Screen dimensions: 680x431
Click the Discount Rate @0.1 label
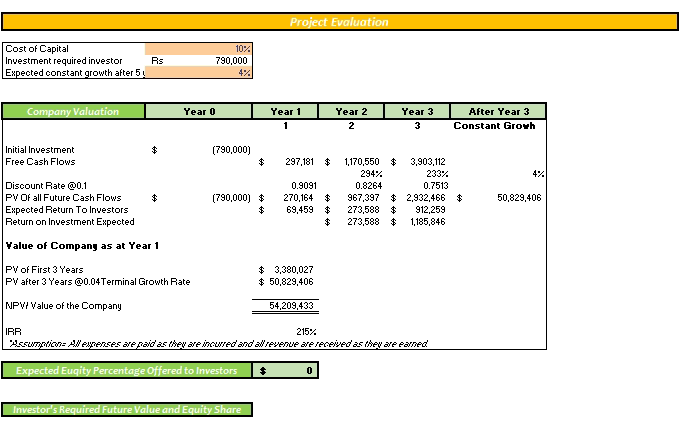(x=46, y=186)
